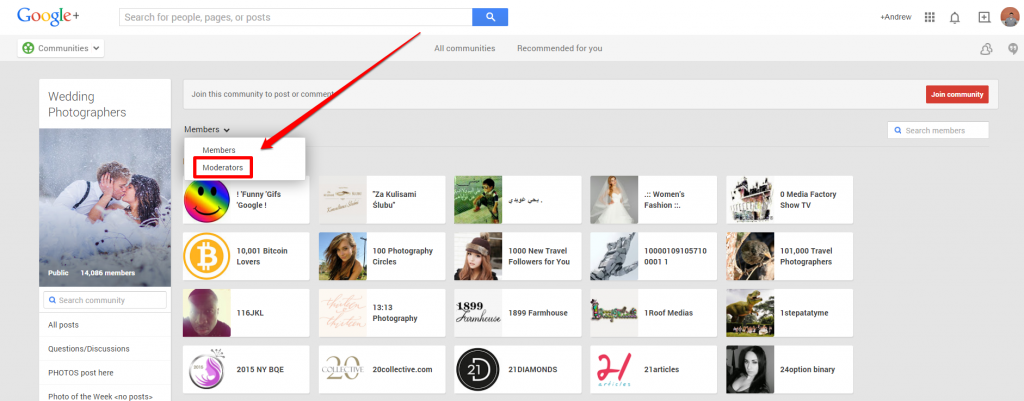Click the green Communities icon

point(28,48)
